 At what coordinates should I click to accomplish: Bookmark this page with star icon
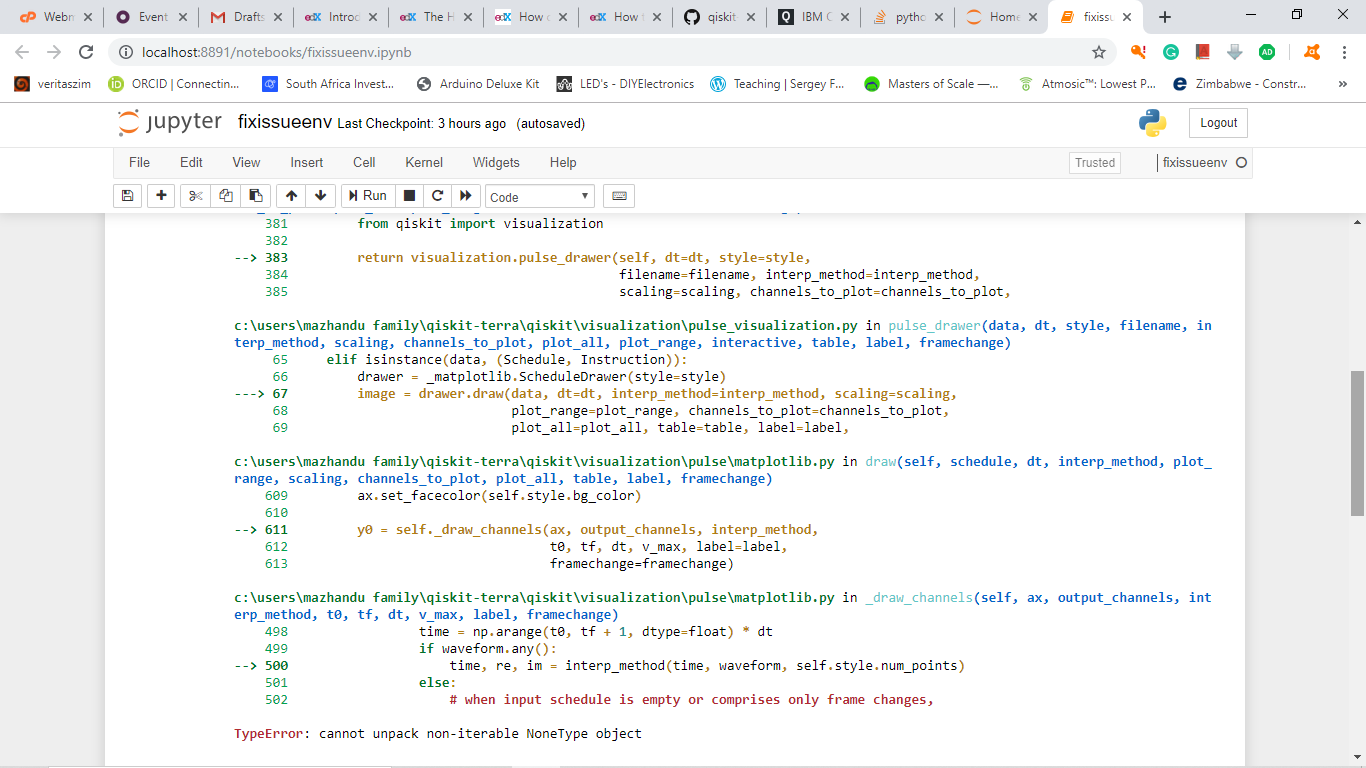click(x=1099, y=52)
